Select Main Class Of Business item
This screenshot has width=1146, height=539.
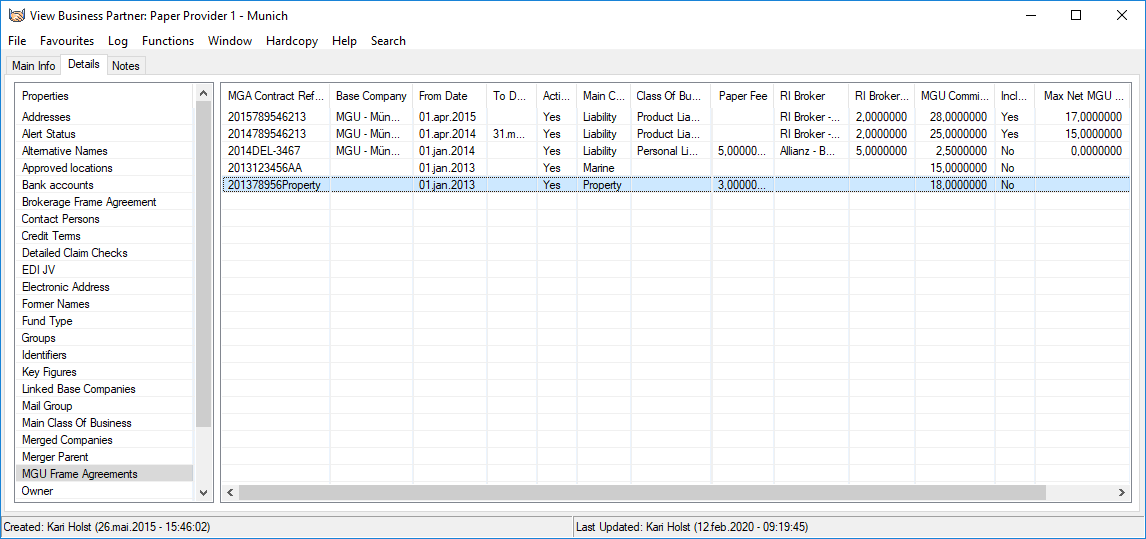coord(76,423)
